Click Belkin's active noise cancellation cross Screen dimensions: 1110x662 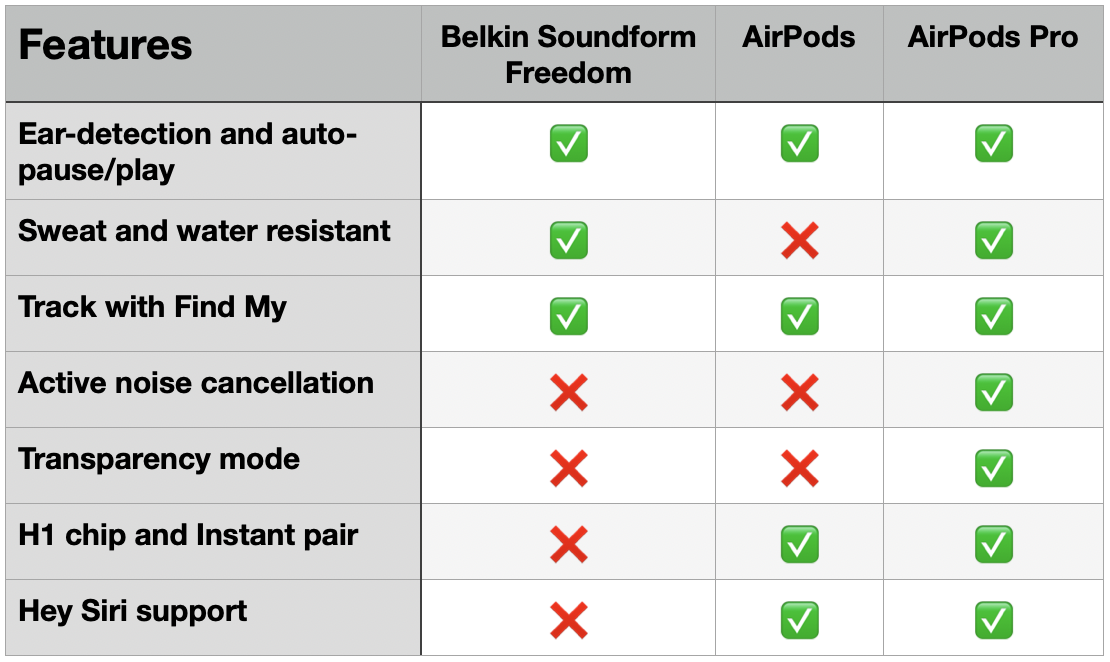[568, 392]
